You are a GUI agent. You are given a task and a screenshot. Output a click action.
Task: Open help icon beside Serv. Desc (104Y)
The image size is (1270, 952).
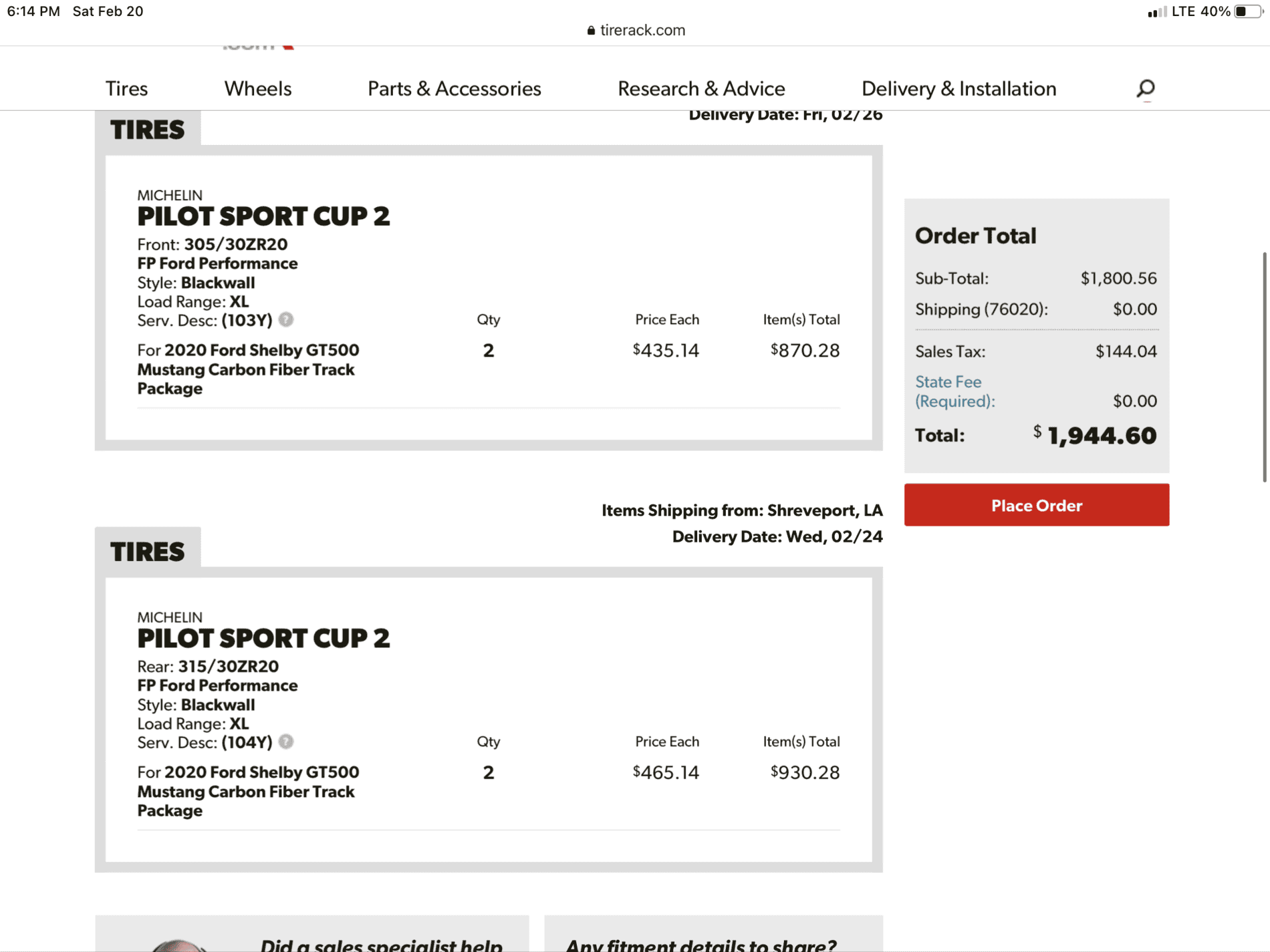286,742
